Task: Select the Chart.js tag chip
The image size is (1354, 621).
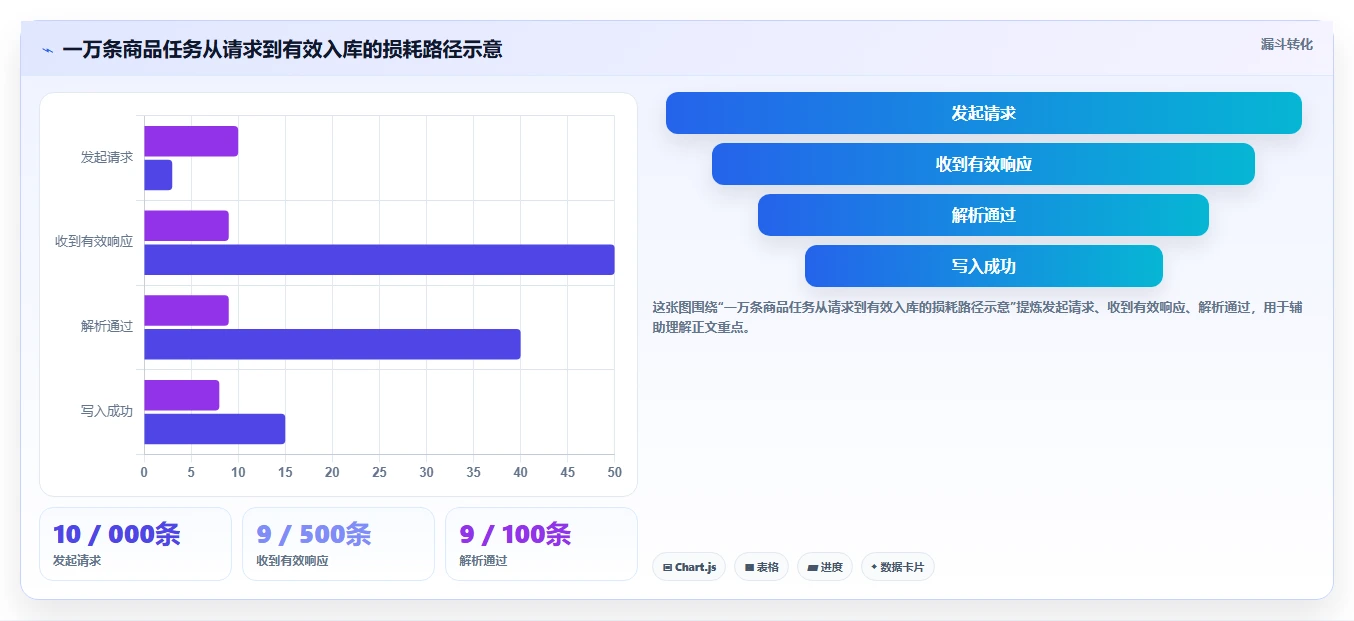Action: coord(689,567)
